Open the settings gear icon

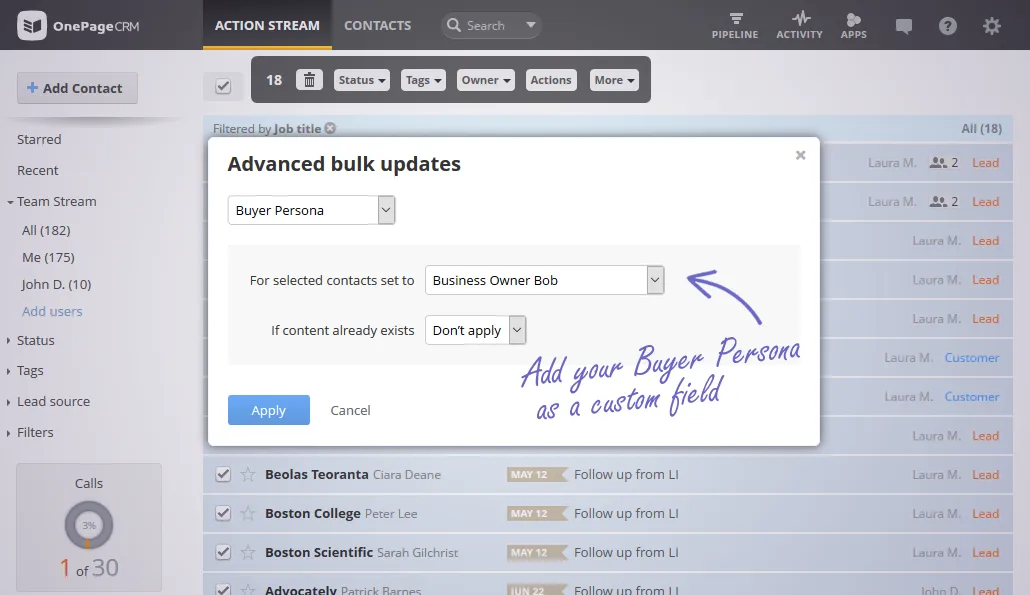(991, 26)
